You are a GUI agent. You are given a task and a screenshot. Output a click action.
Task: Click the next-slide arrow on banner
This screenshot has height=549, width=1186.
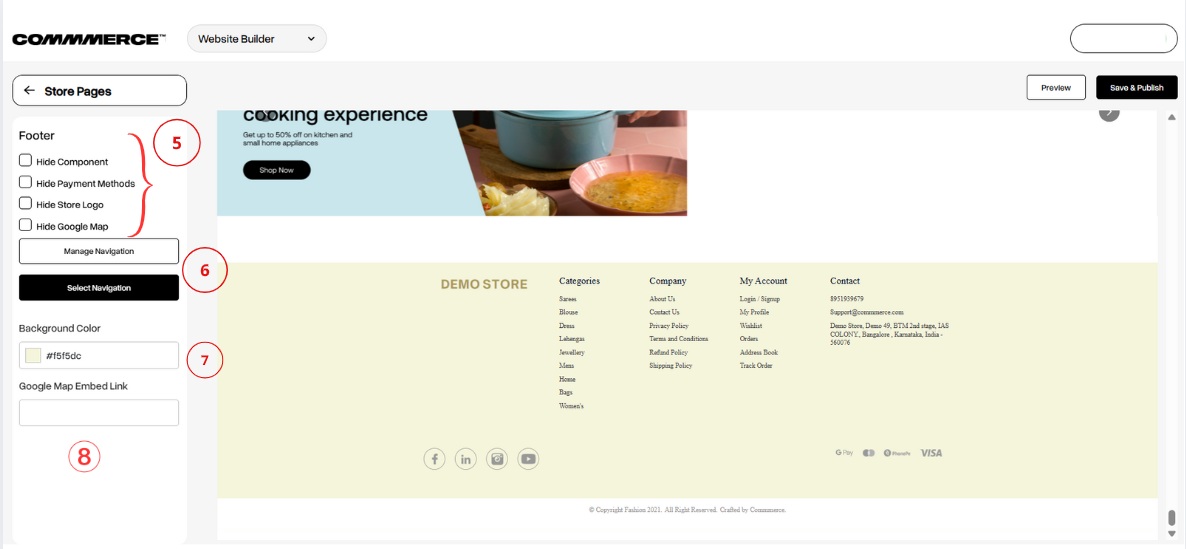[x=1109, y=112]
